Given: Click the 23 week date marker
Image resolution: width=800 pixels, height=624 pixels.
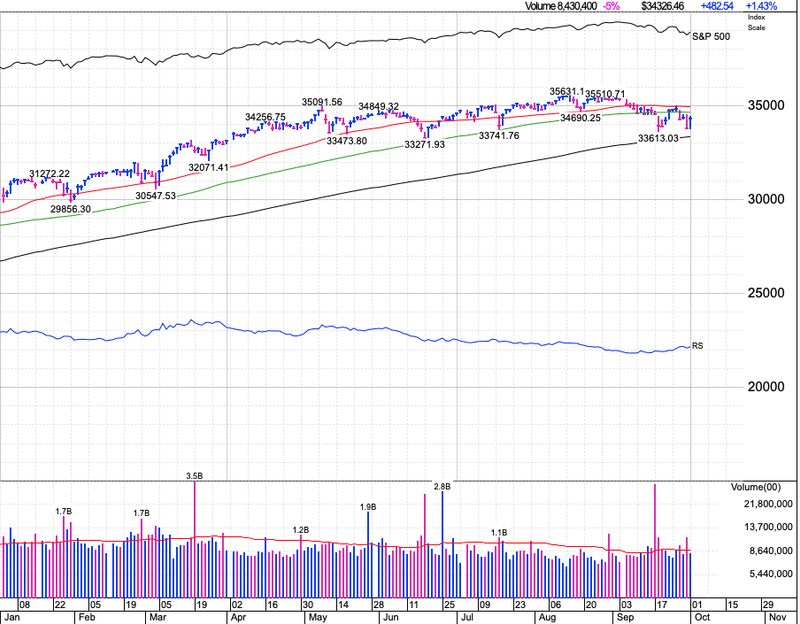Looking at the screenshot, I should 520,605.
